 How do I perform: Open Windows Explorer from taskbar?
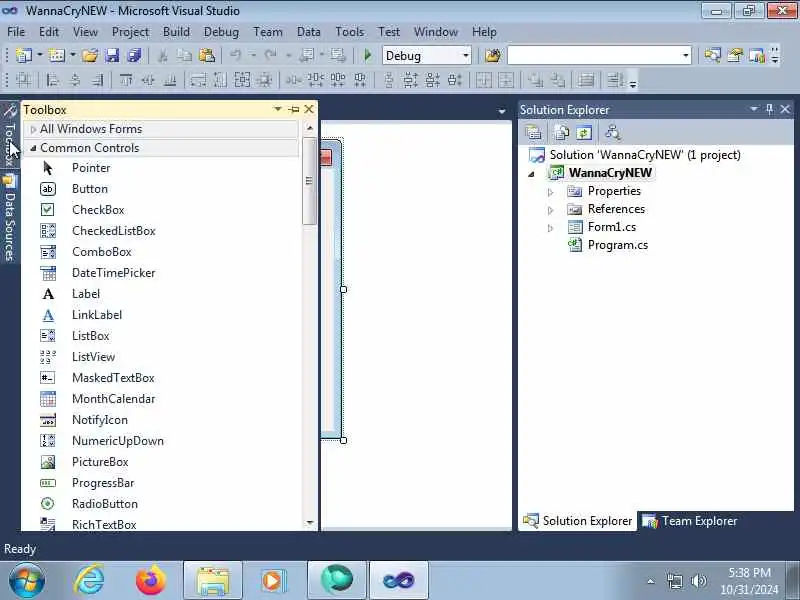(213, 581)
